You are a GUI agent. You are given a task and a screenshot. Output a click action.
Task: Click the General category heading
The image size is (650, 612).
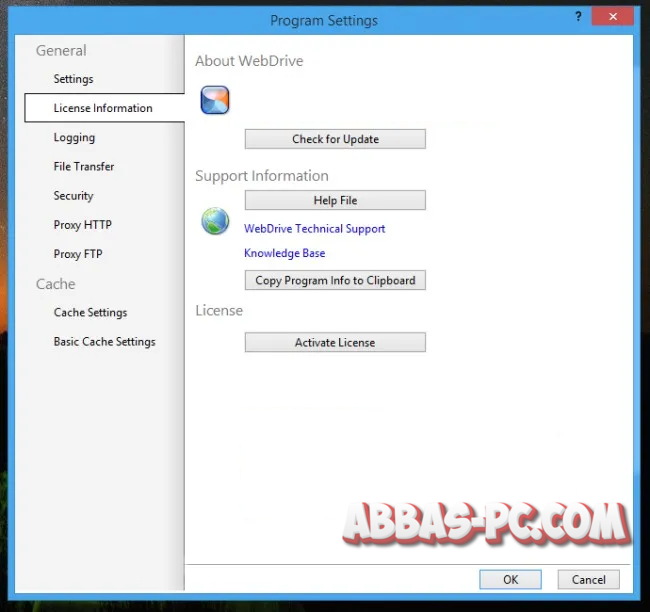click(x=61, y=51)
